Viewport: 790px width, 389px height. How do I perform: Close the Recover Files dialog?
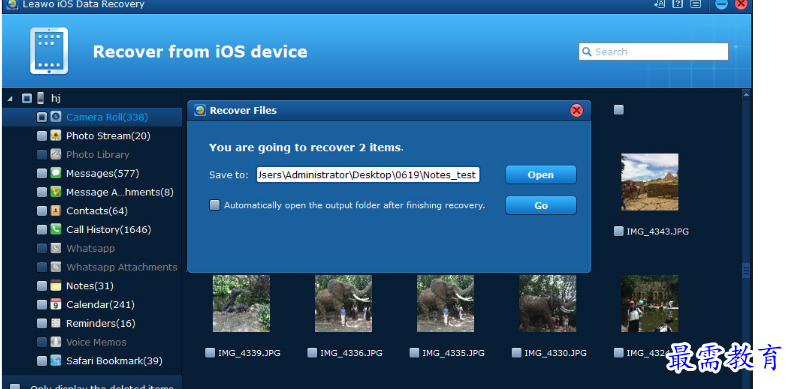tap(576, 110)
